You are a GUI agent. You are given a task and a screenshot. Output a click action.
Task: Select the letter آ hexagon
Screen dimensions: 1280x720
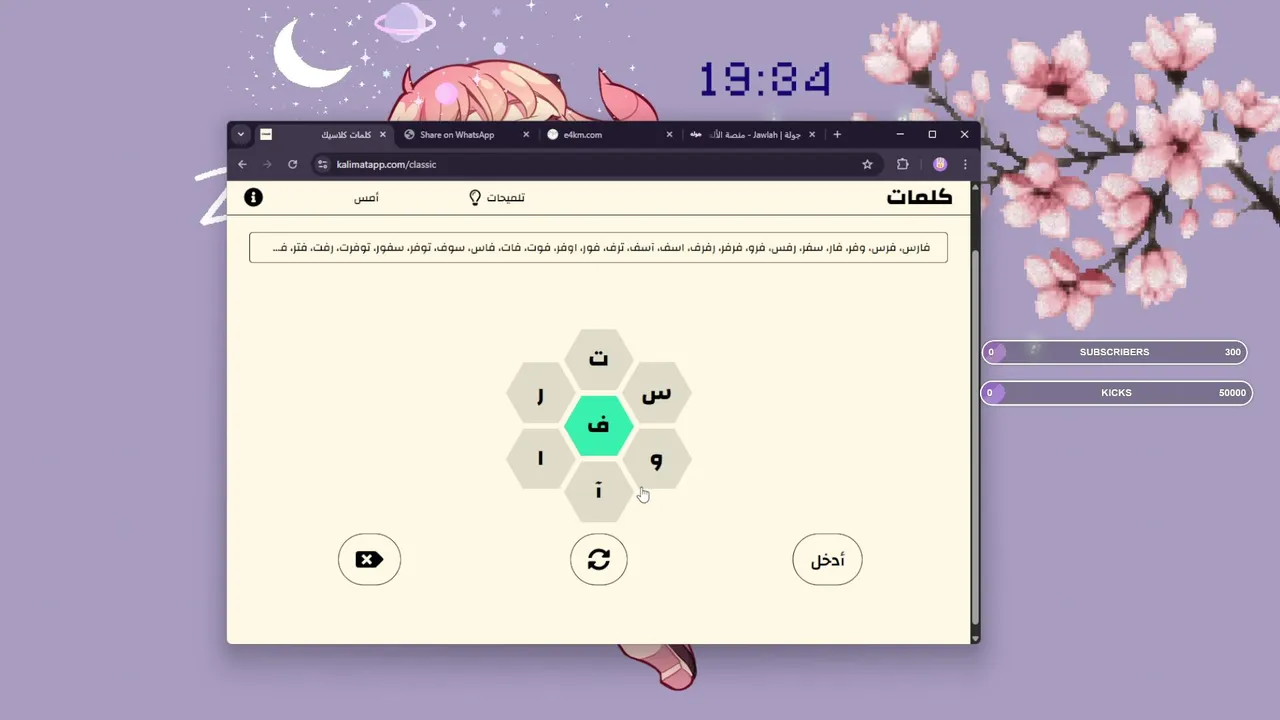598,492
